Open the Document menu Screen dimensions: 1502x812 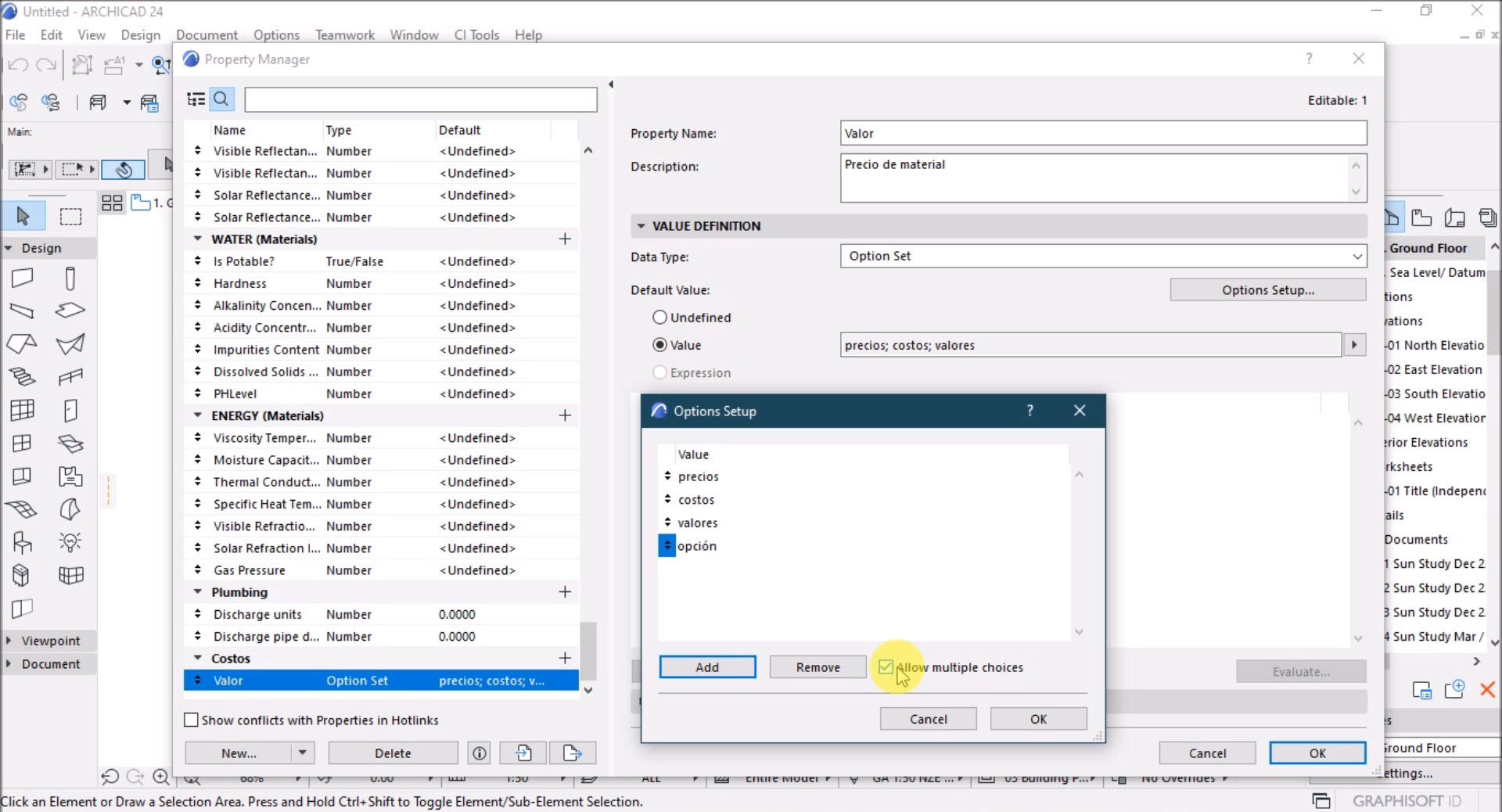click(207, 35)
